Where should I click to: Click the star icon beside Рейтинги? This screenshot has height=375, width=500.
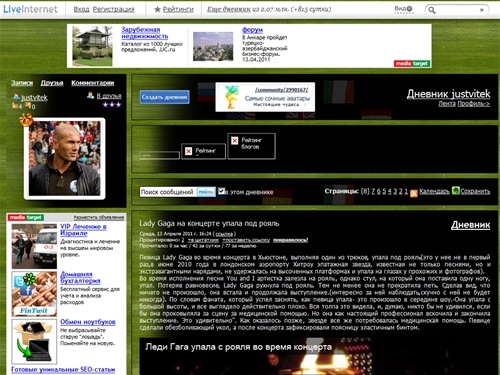coord(157,9)
